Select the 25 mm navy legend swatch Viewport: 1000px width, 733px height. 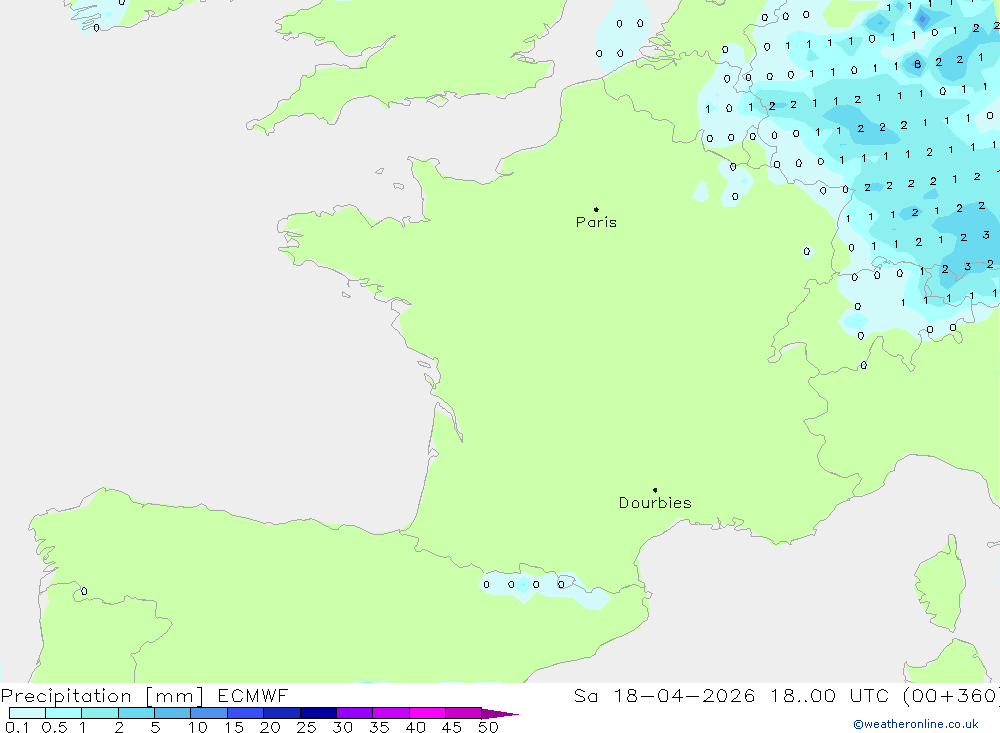(x=318, y=713)
